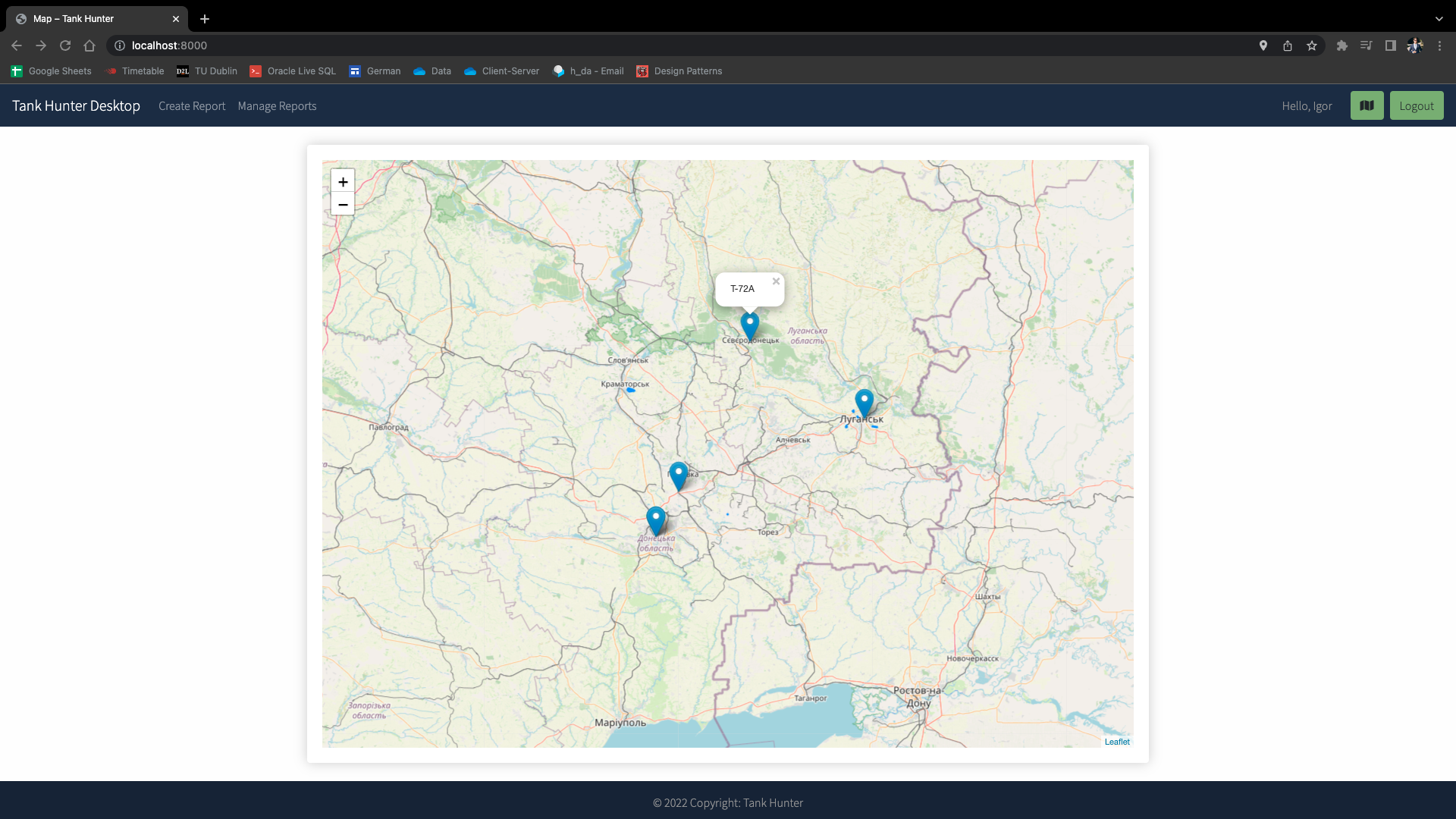Toggle the browser side panel
Screen dimensions: 1456x819
coord(1391,45)
